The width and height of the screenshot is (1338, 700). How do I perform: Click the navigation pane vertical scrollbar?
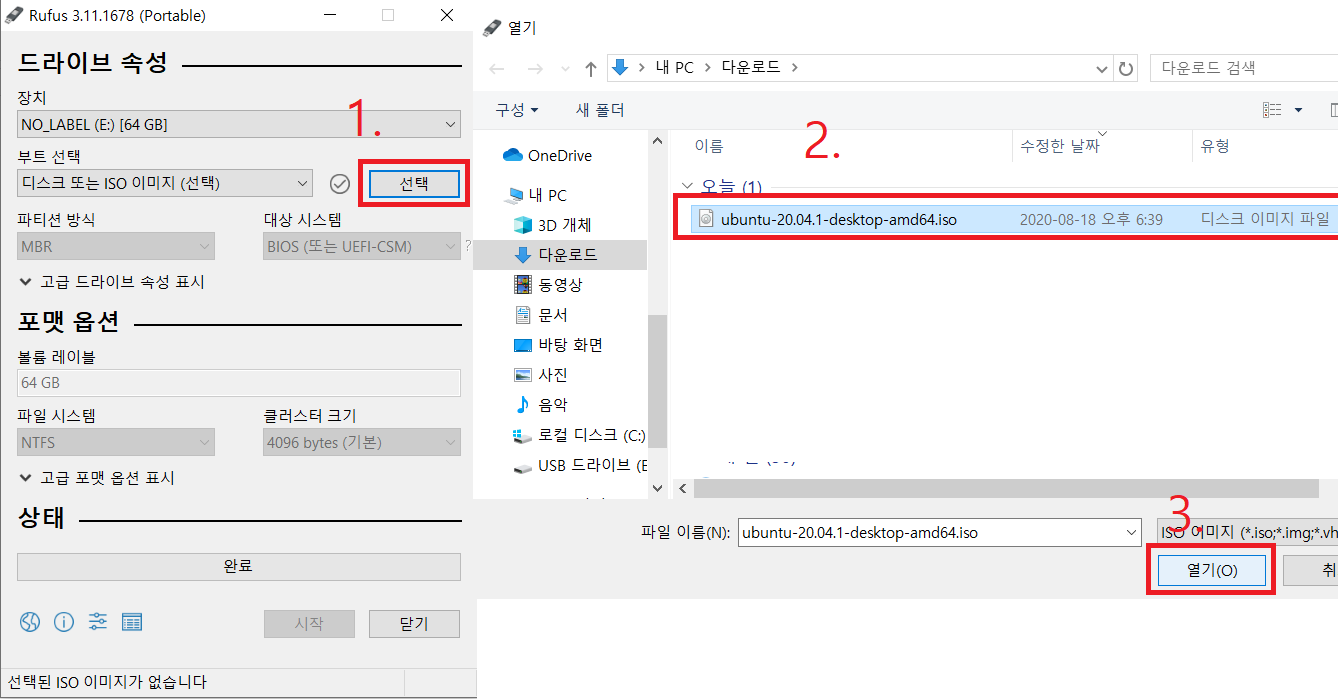[657, 380]
